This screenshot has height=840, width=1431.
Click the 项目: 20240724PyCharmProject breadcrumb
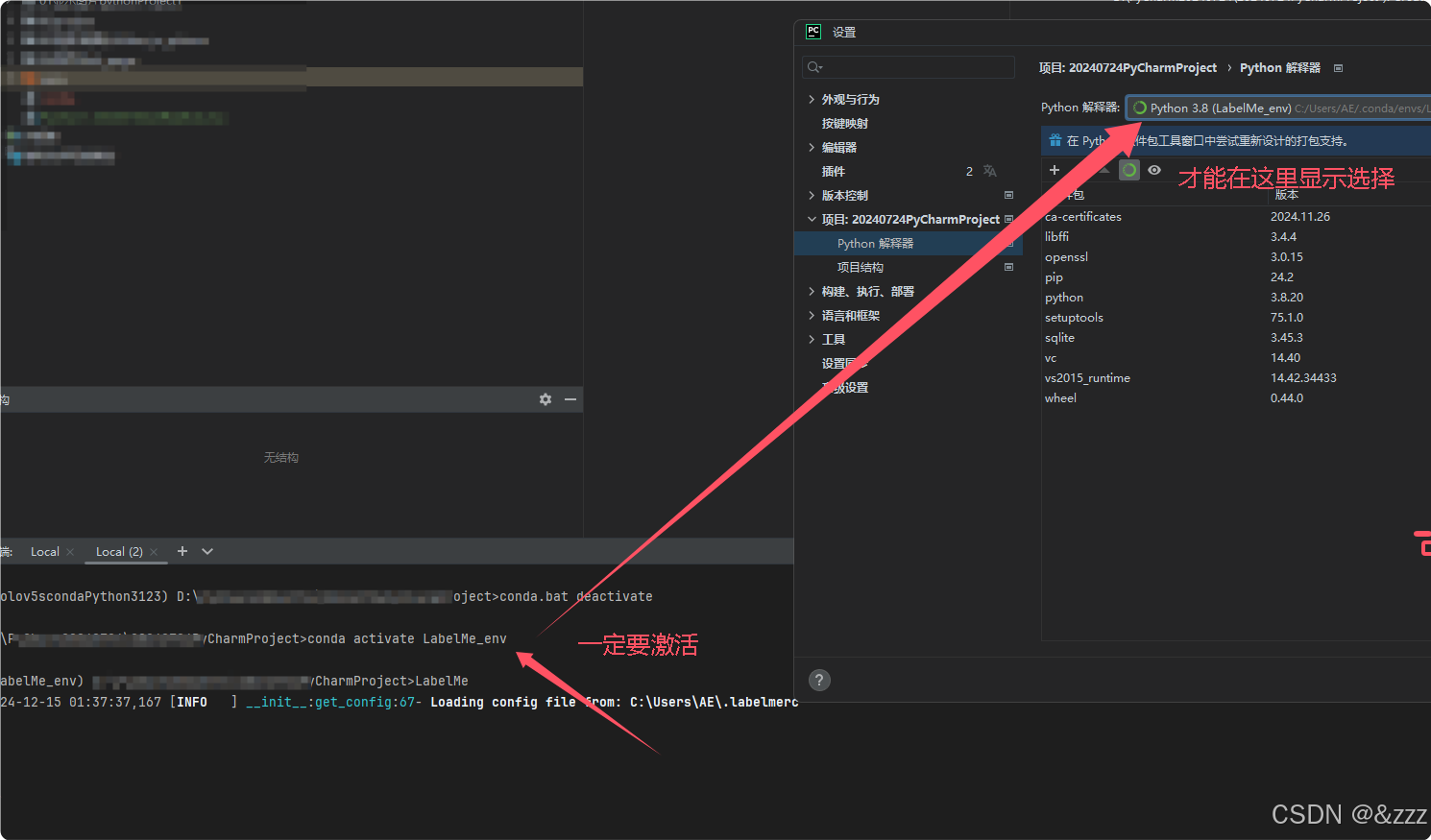tap(1128, 67)
